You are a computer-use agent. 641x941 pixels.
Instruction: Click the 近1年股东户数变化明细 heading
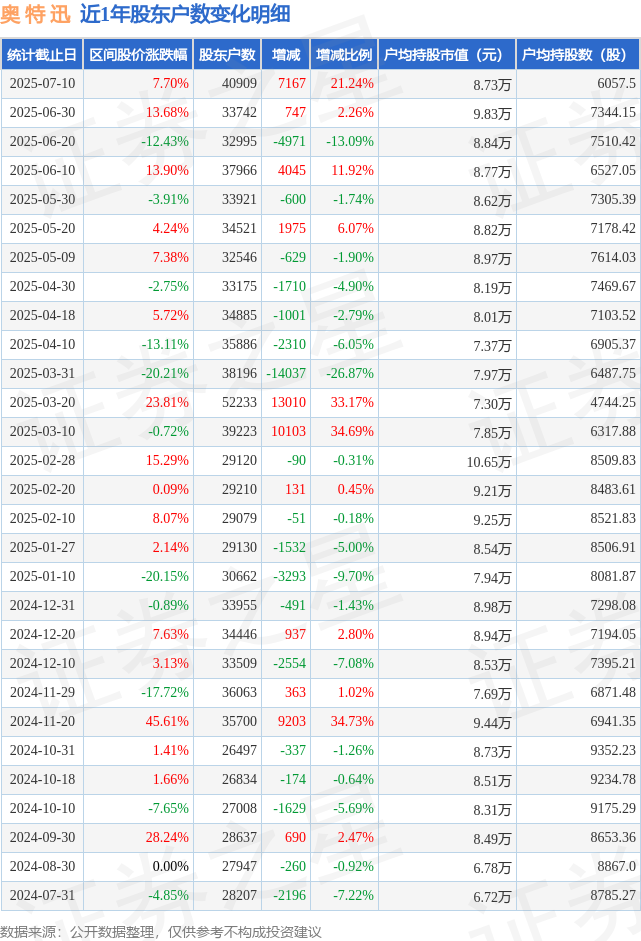point(185,14)
